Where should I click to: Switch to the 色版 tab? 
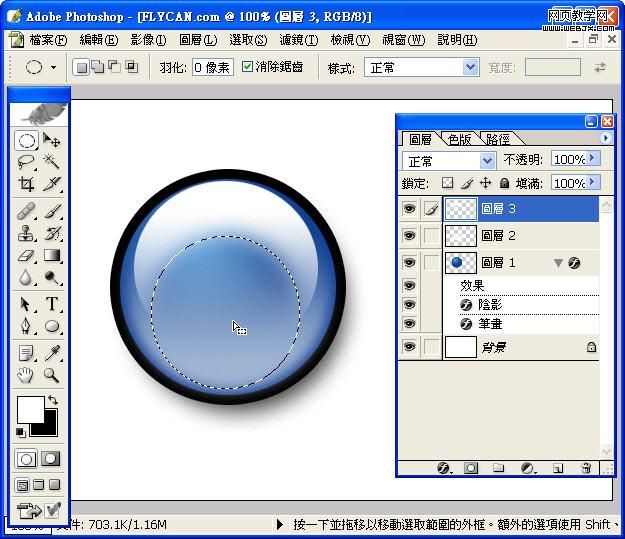point(460,139)
